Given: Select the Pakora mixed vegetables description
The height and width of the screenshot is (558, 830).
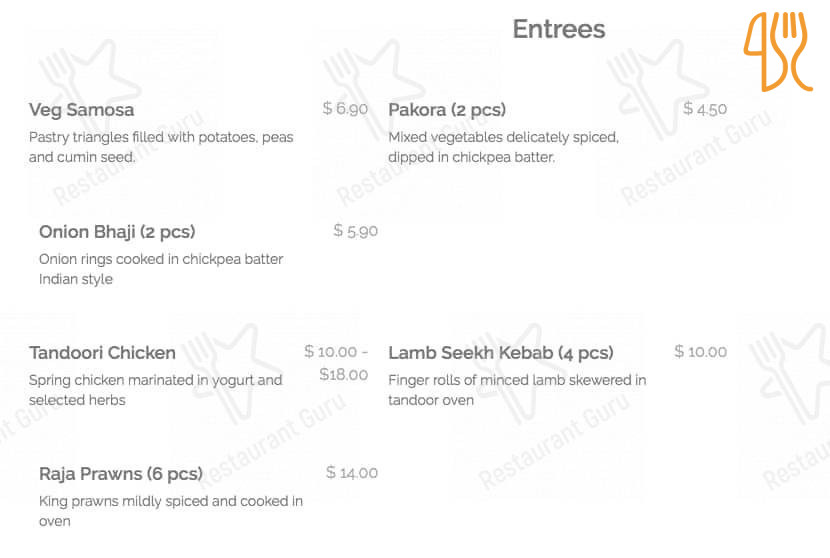Looking at the screenshot, I should pyautogui.click(x=503, y=147).
